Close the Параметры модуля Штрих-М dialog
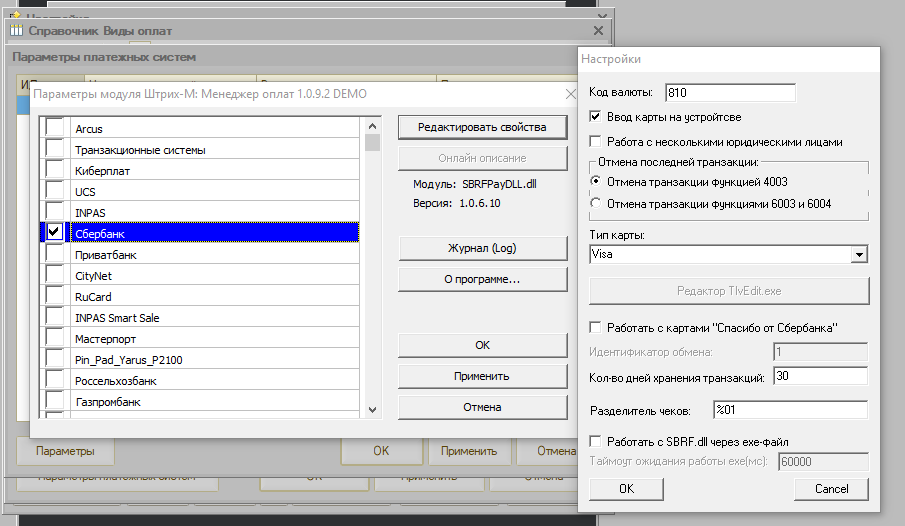The height and width of the screenshot is (526, 905). 571,94
